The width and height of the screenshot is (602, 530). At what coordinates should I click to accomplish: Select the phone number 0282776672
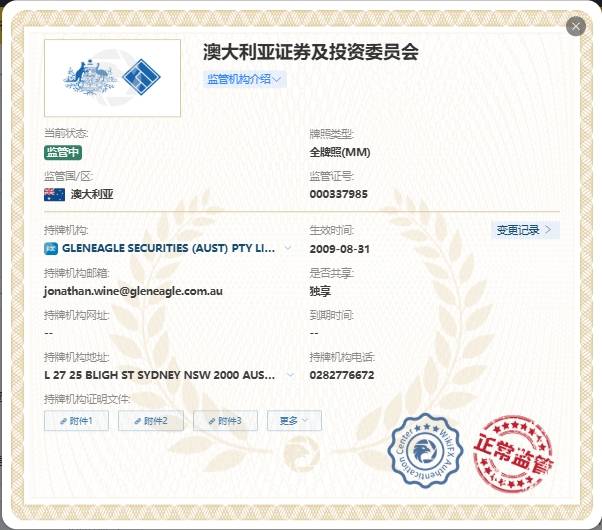tap(342, 375)
